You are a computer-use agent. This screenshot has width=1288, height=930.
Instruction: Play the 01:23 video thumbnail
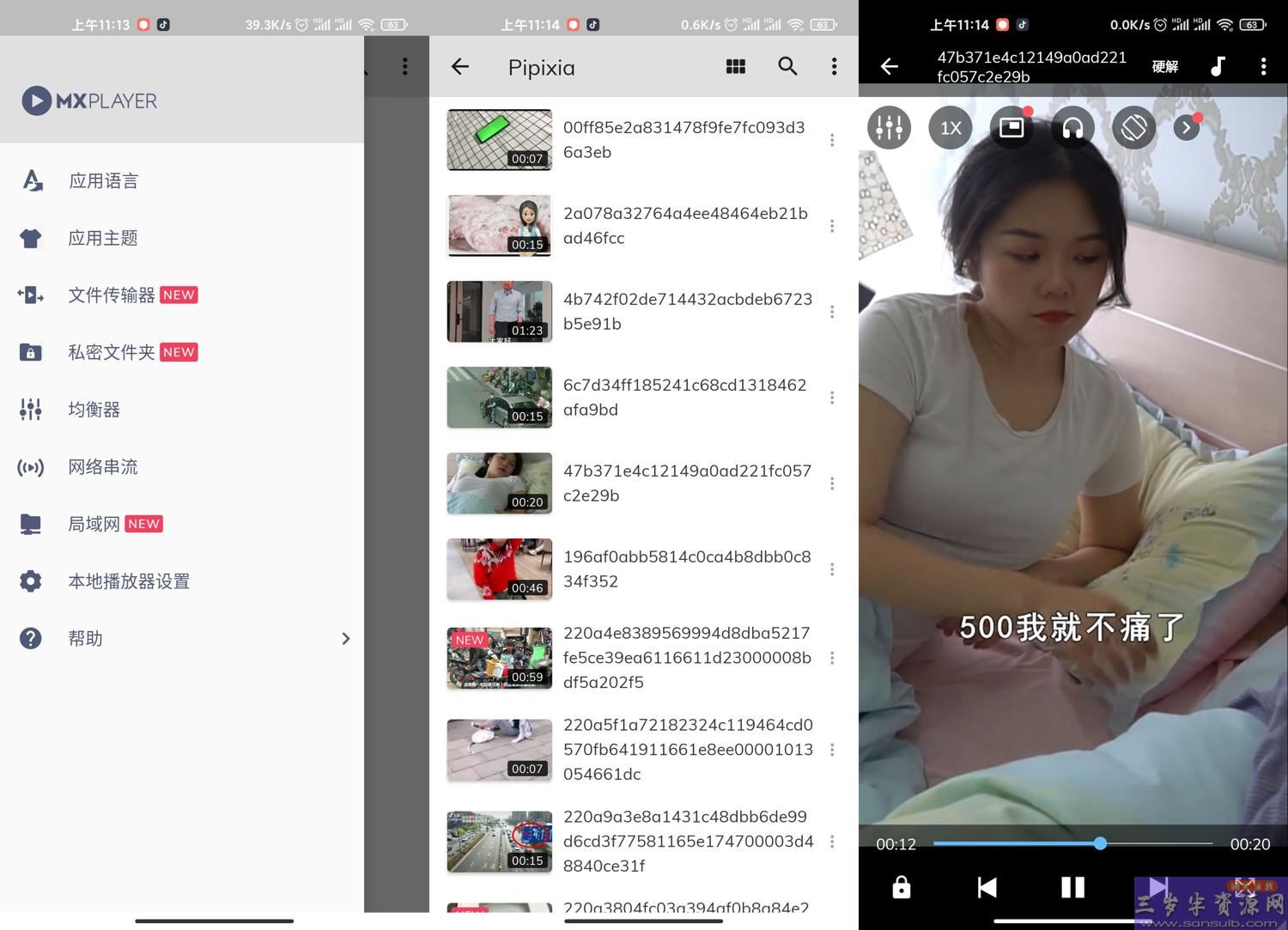coord(500,312)
